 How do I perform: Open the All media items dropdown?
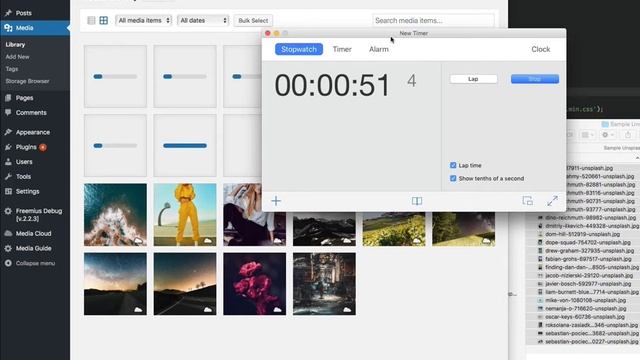(144, 20)
